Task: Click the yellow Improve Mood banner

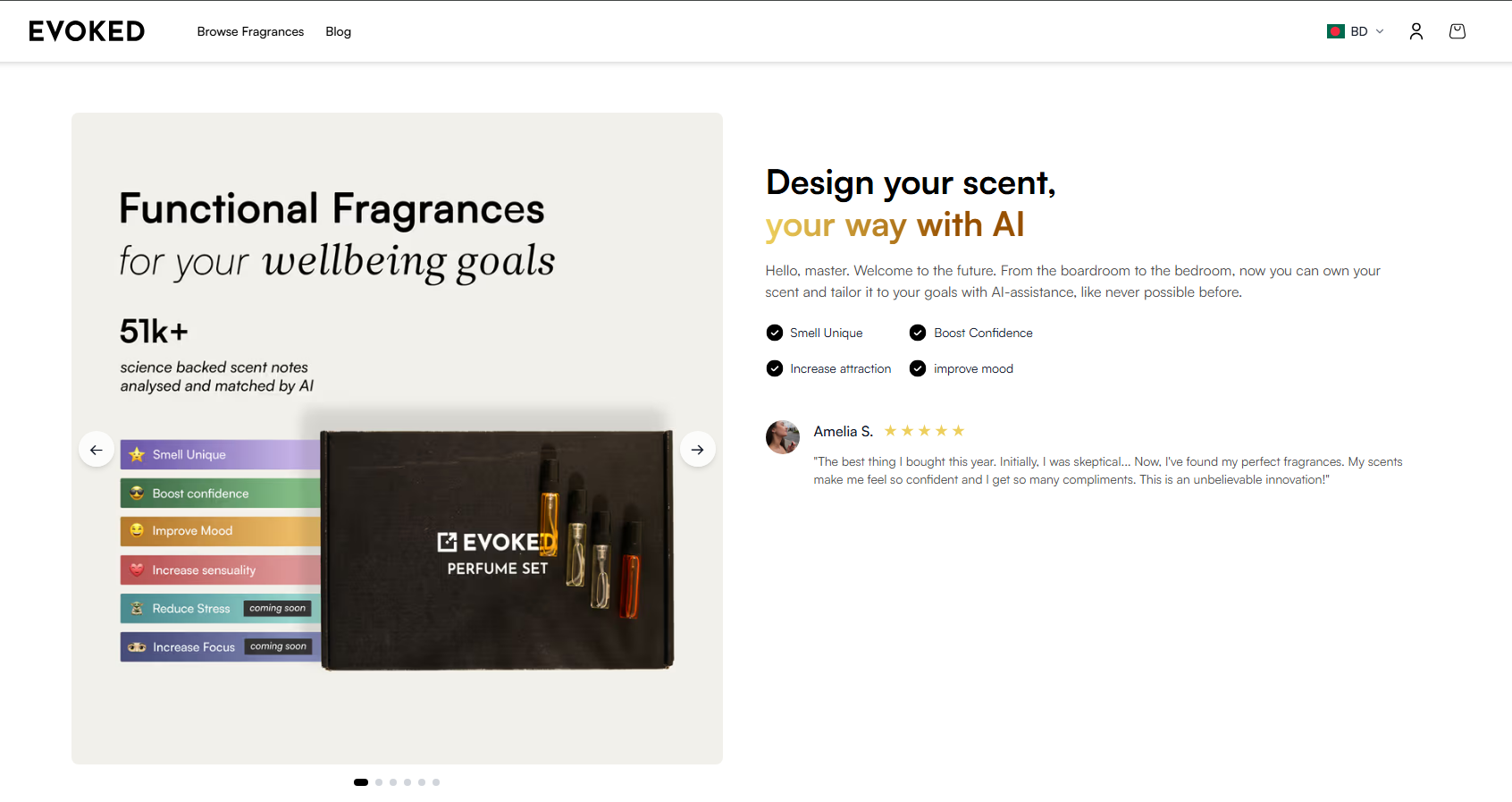Action: coord(221,531)
